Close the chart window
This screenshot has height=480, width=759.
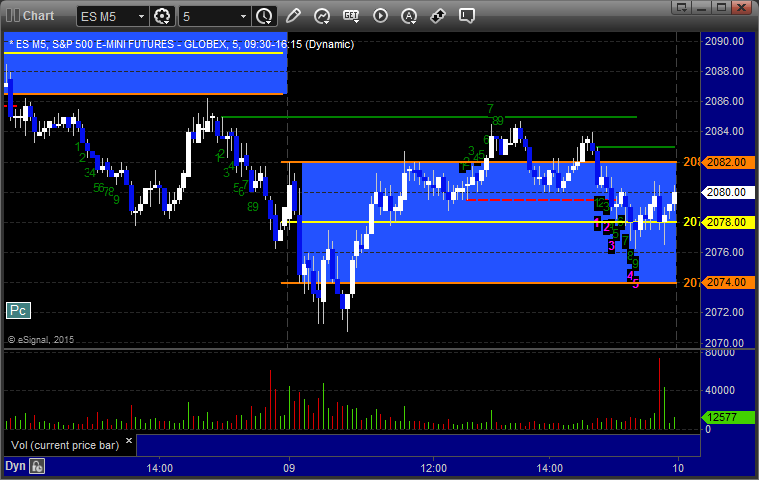tap(742, 8)
